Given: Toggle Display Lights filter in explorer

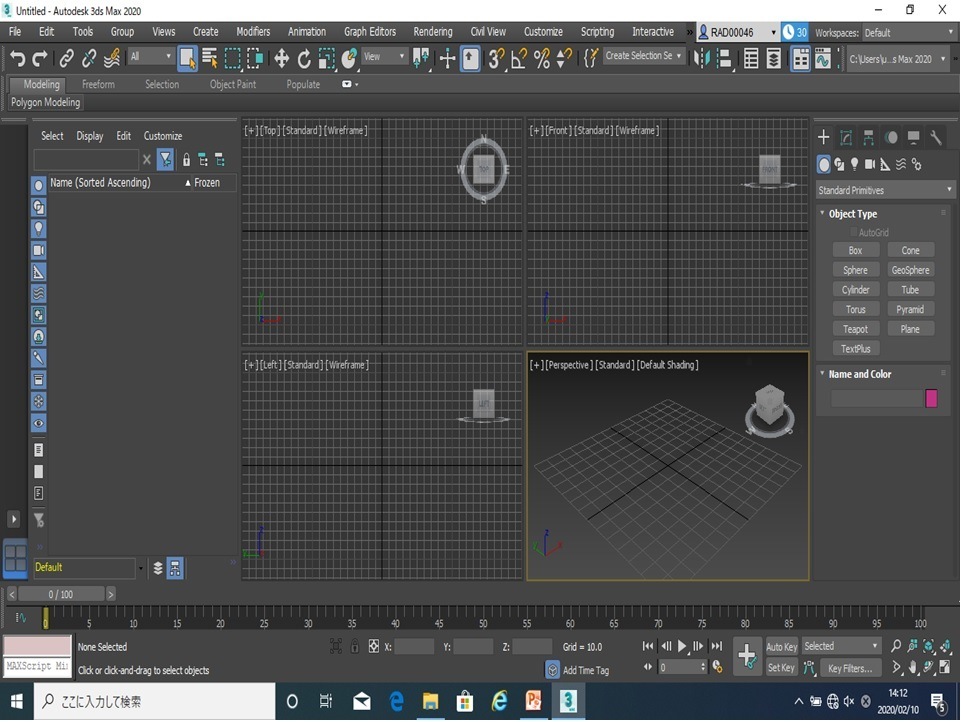Looking at the screenshot, I should 39,228.
